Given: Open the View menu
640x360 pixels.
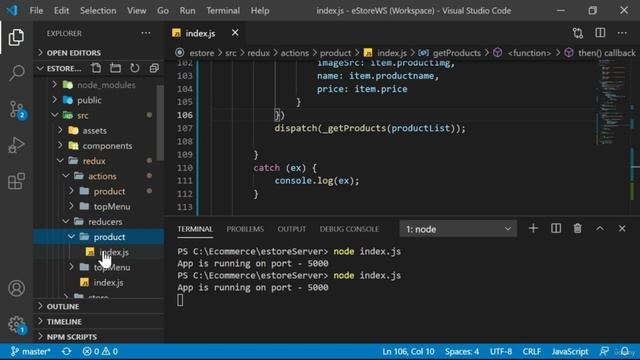Looking at the screenshot, I should (136, 11).
